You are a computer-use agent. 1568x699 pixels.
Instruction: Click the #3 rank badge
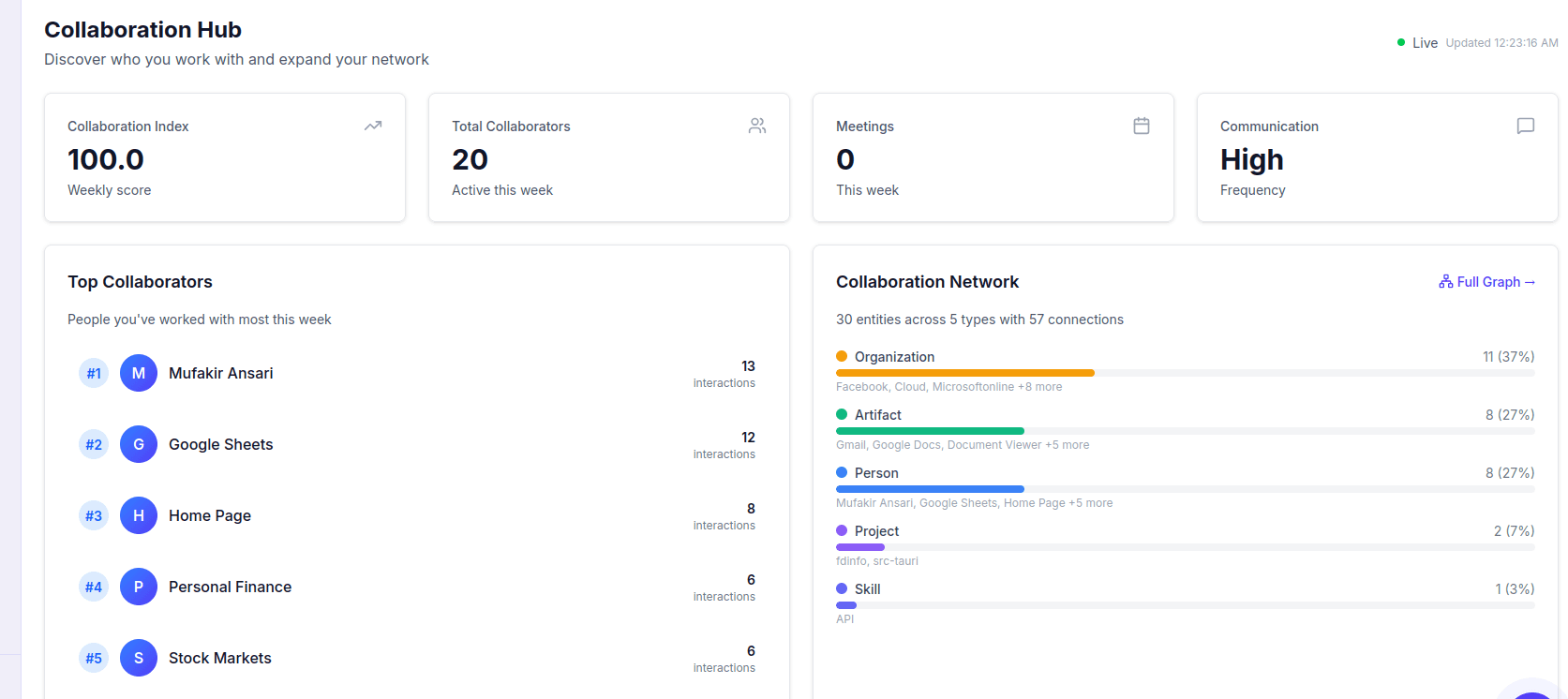click(x=94, y=515)
